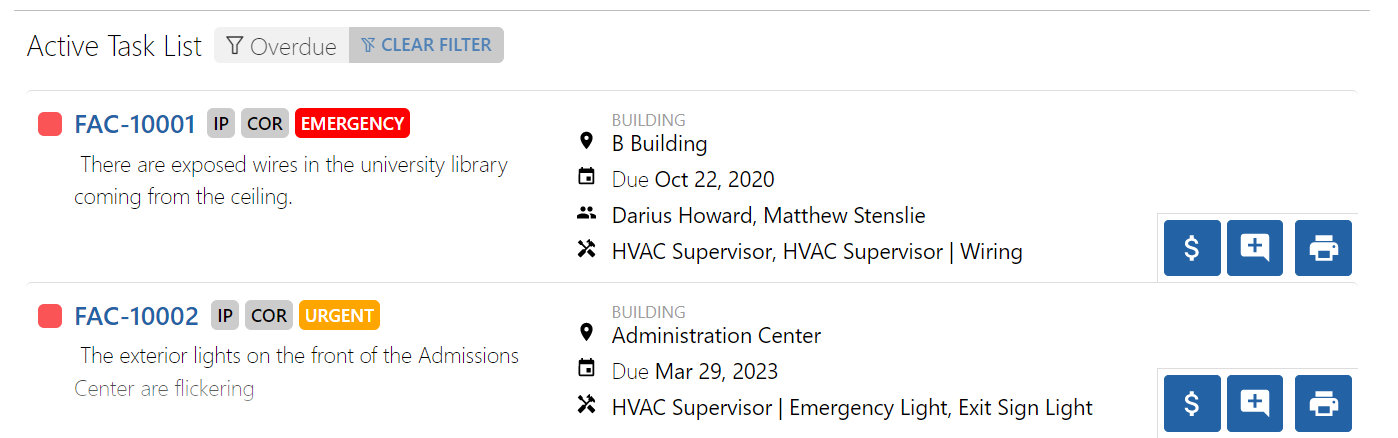This screenshot has height=438, width=1398.
Task: Open the FAC-10002 task link
Action: pyautogui.click(x=136, y=317)
